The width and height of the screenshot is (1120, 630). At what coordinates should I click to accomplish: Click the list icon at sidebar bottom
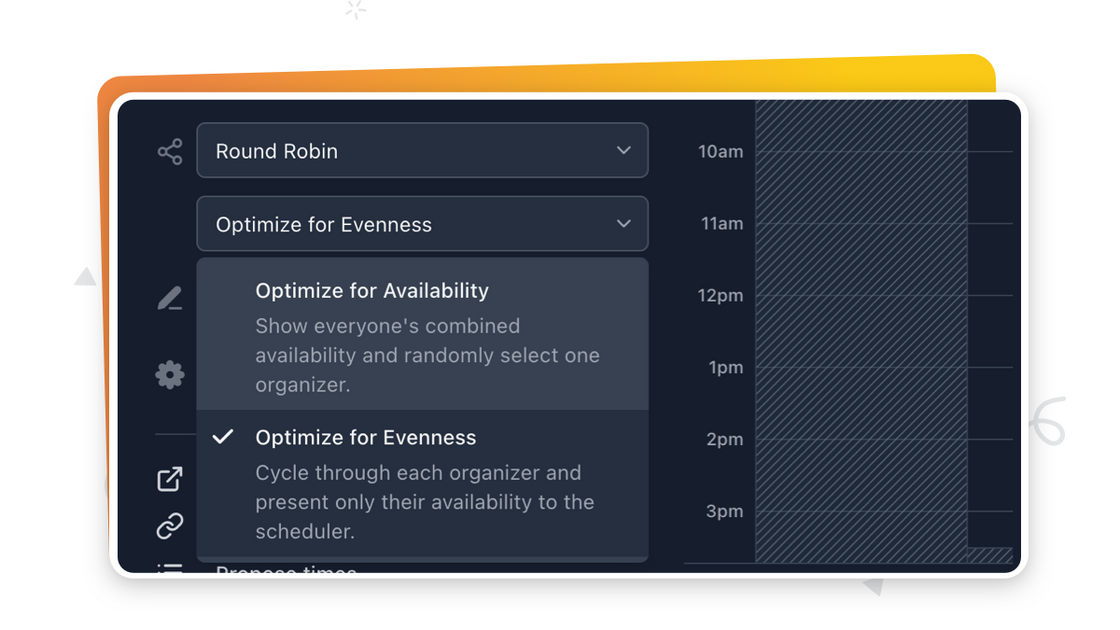(x=170, y=568)
